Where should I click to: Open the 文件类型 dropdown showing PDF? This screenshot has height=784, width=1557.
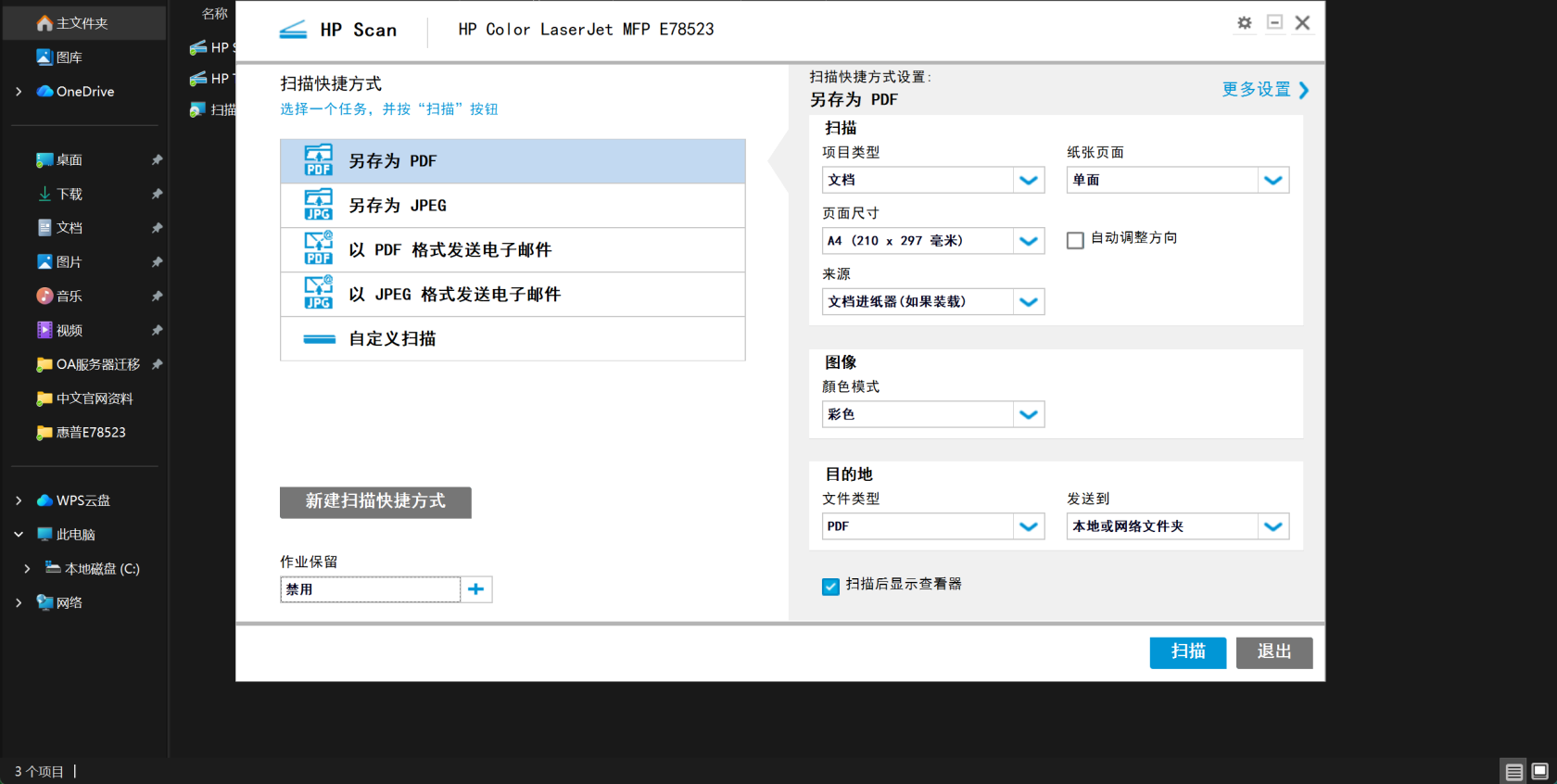point(933,526)
